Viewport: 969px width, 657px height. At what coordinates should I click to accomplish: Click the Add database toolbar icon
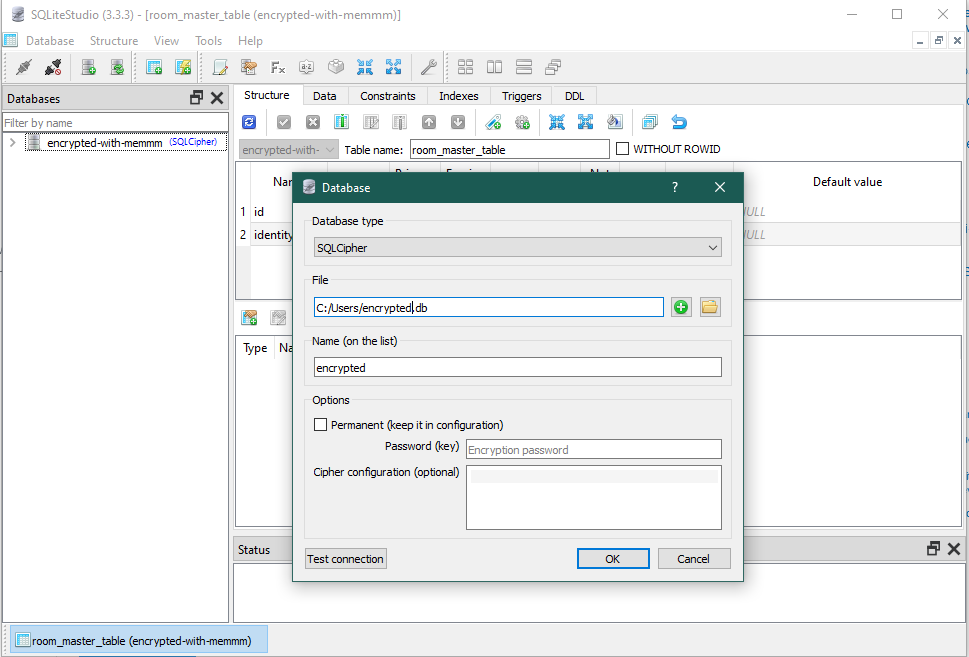(x=89, y=67)
